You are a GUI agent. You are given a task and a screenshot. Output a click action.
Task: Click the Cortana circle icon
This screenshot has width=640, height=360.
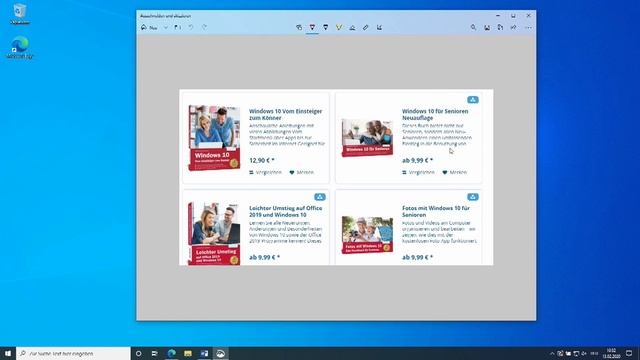click(x=138, y=353)
